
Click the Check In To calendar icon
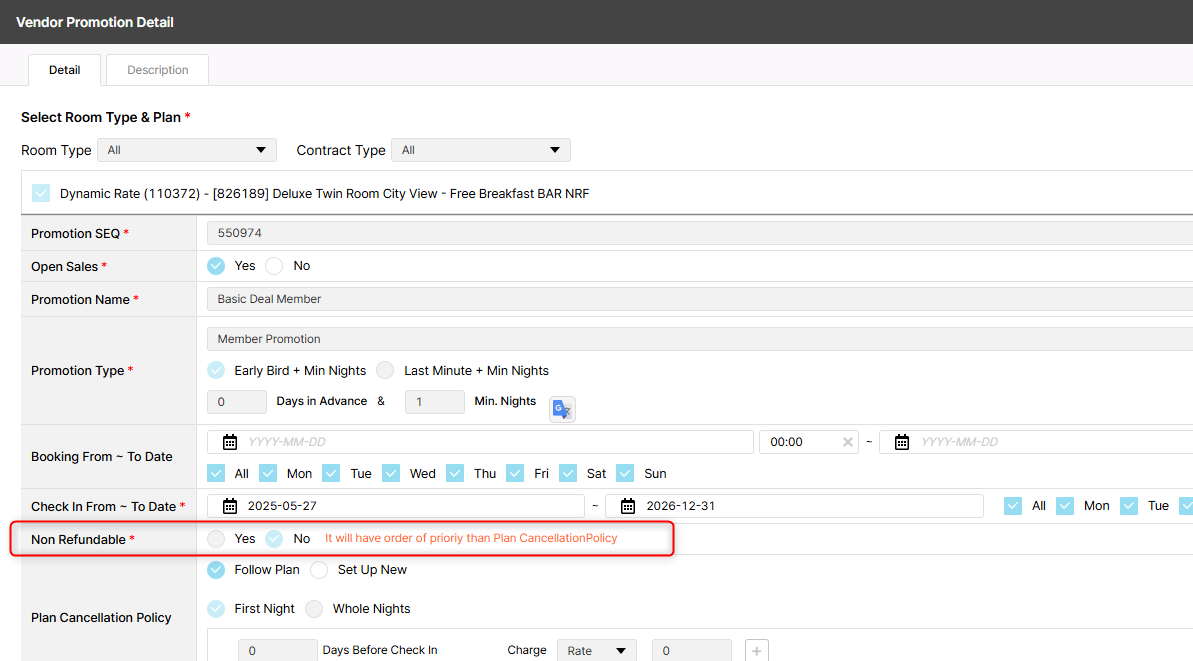point(628,506)
